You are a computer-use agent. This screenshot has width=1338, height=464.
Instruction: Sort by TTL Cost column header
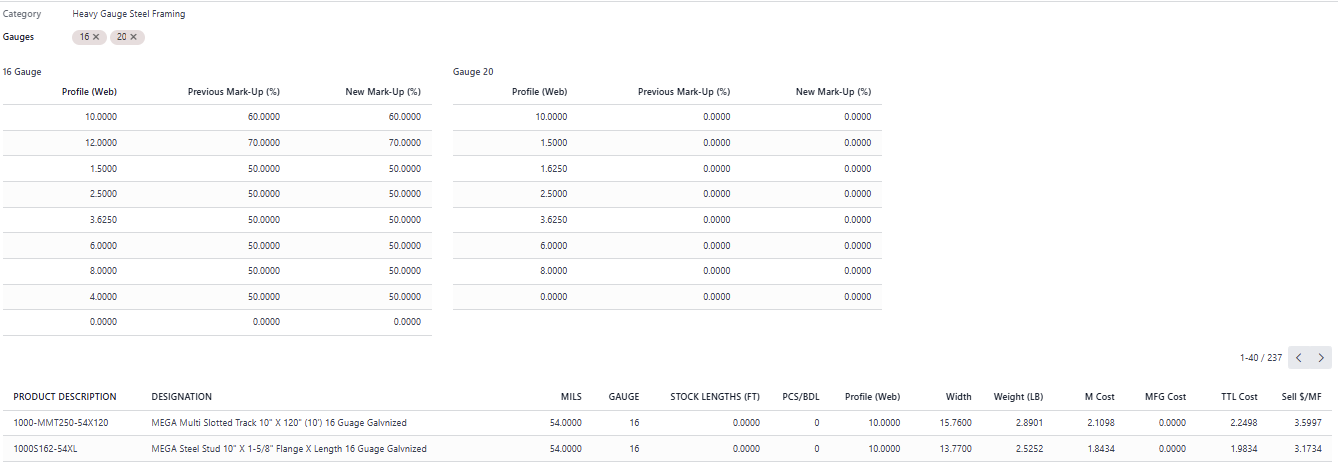point(1240,397)
